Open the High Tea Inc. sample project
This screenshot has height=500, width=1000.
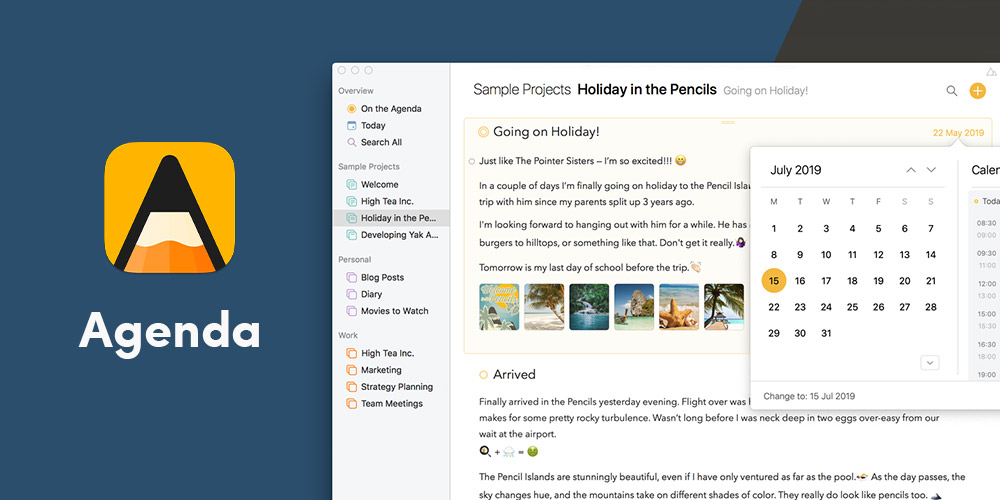pyautogui.click(x=387, y=201)
